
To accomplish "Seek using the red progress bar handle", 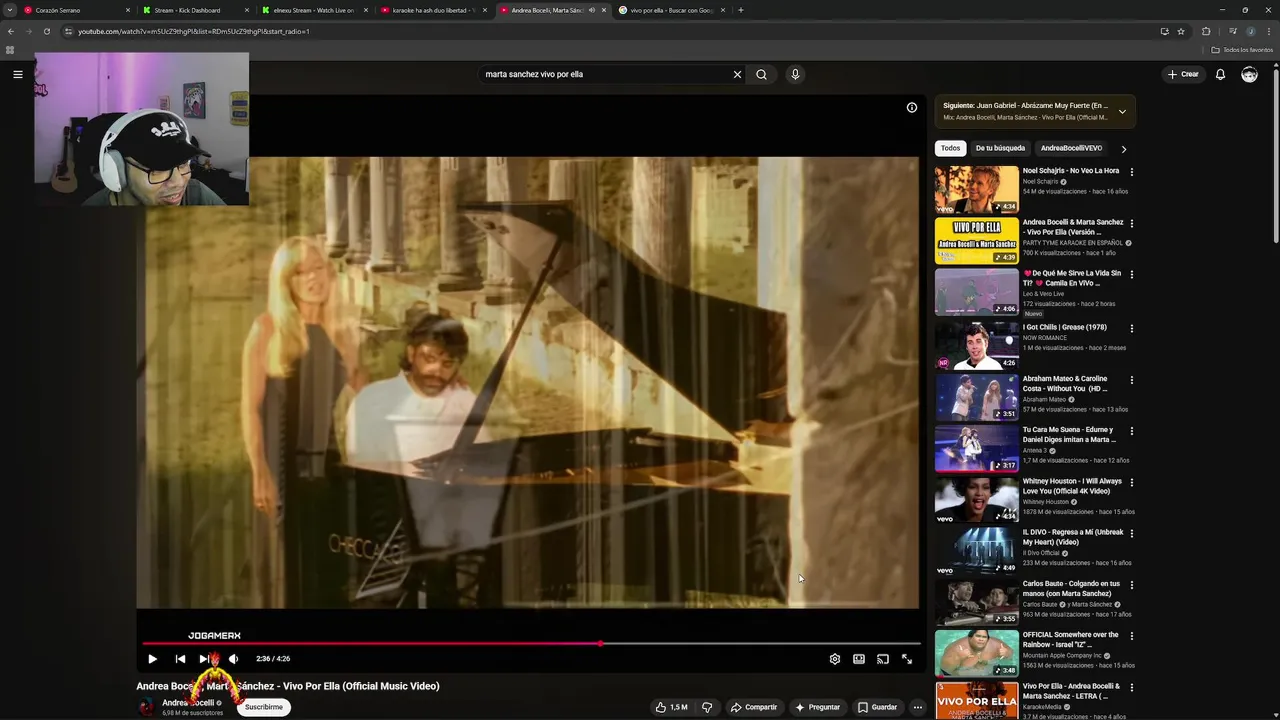I will (x=600, y=644).
